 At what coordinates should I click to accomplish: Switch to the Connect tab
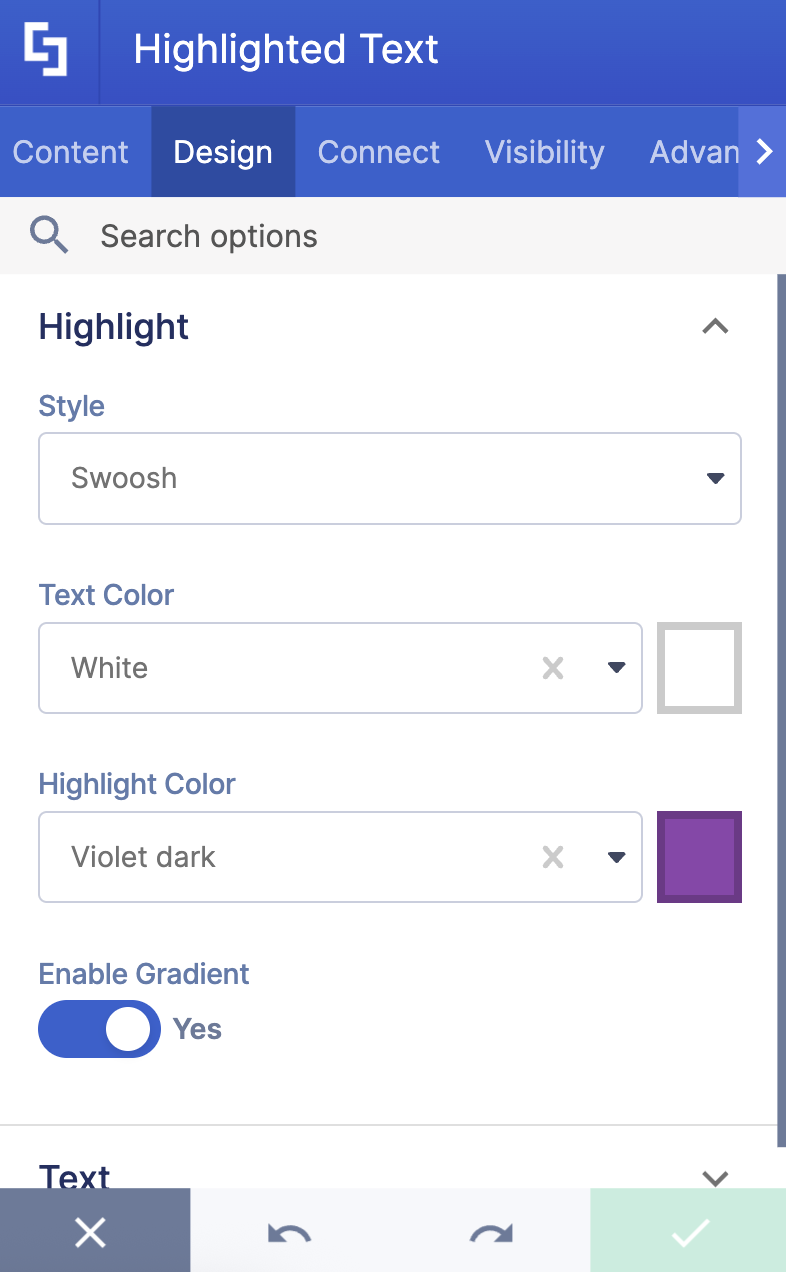378,151
